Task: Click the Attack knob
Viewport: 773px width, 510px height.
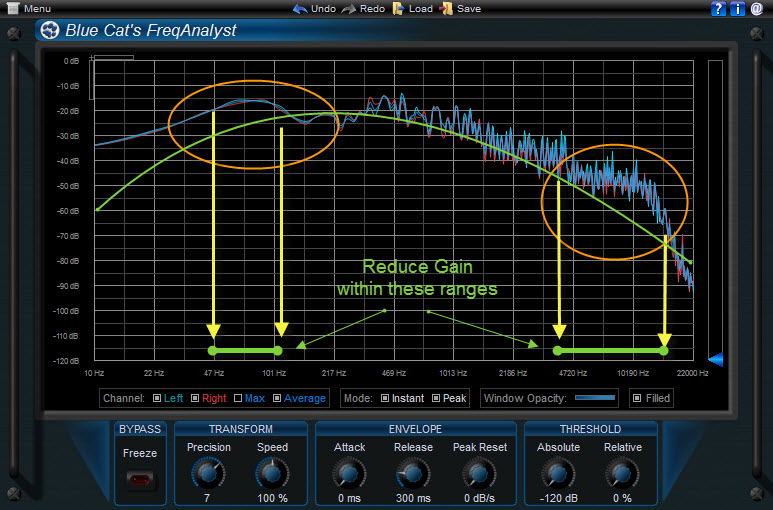Action: pos(349,473)
